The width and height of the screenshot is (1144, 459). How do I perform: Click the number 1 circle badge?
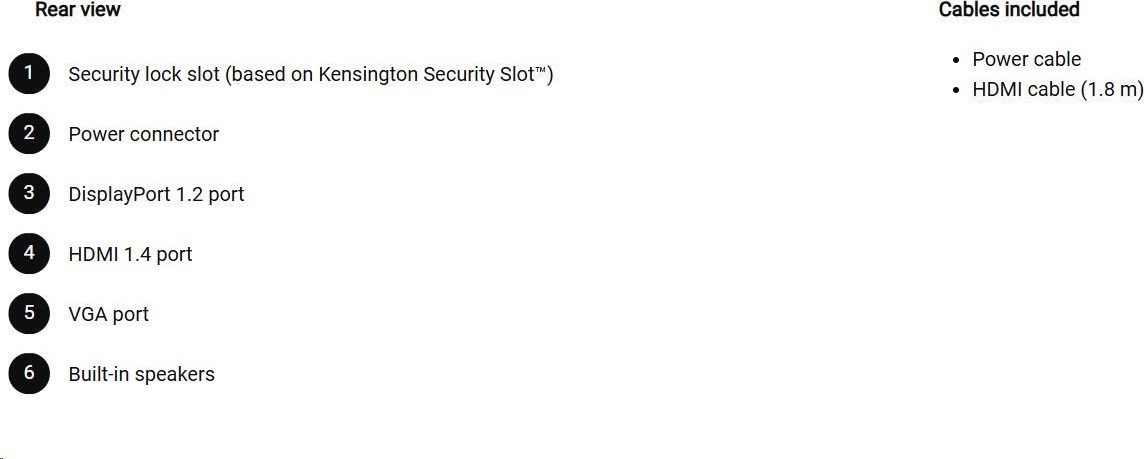[29, 74]
